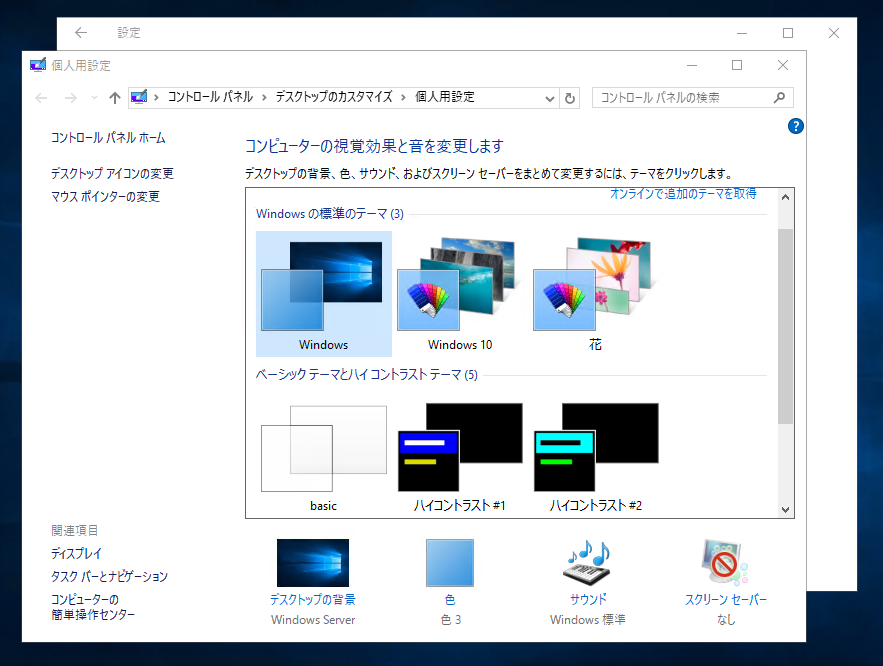Click デスクトップのカスタマイズ breadcrumb item

tap(333, 97)
